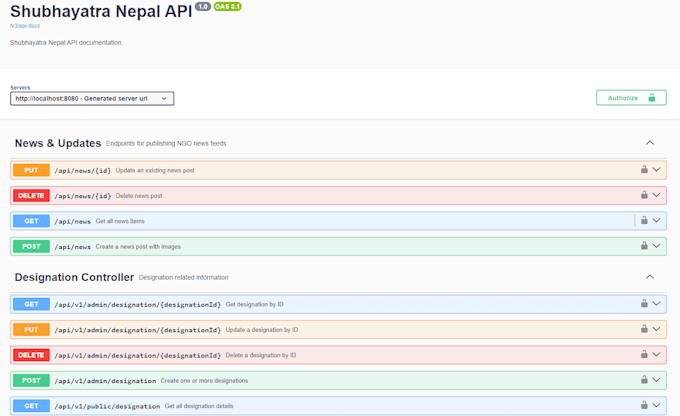
Task: Click the GET badge for /api/news
Action: click(31, 221)
